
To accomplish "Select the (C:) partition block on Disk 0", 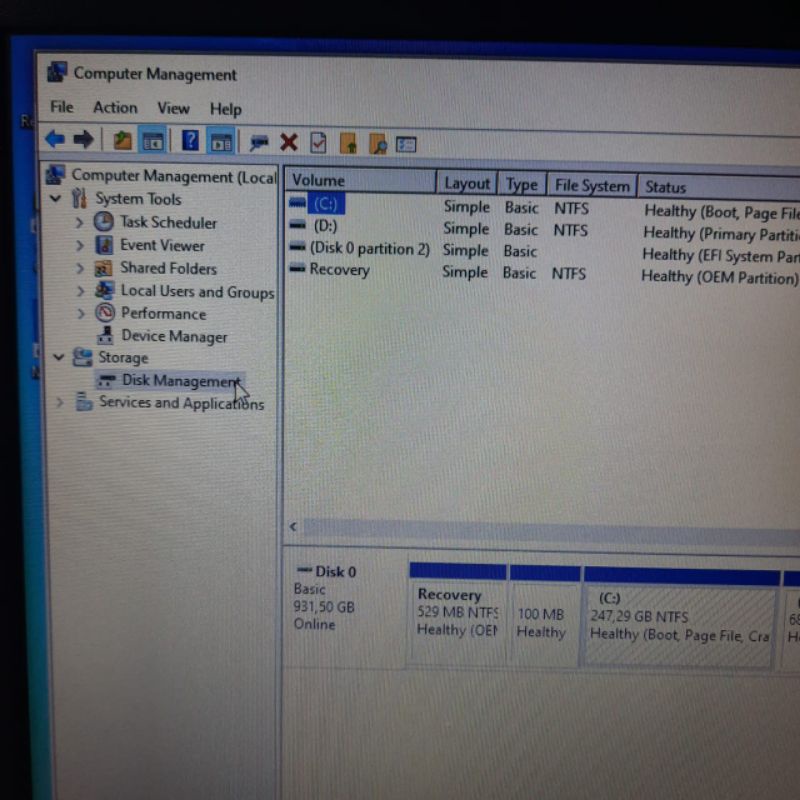I will (680, 620).
